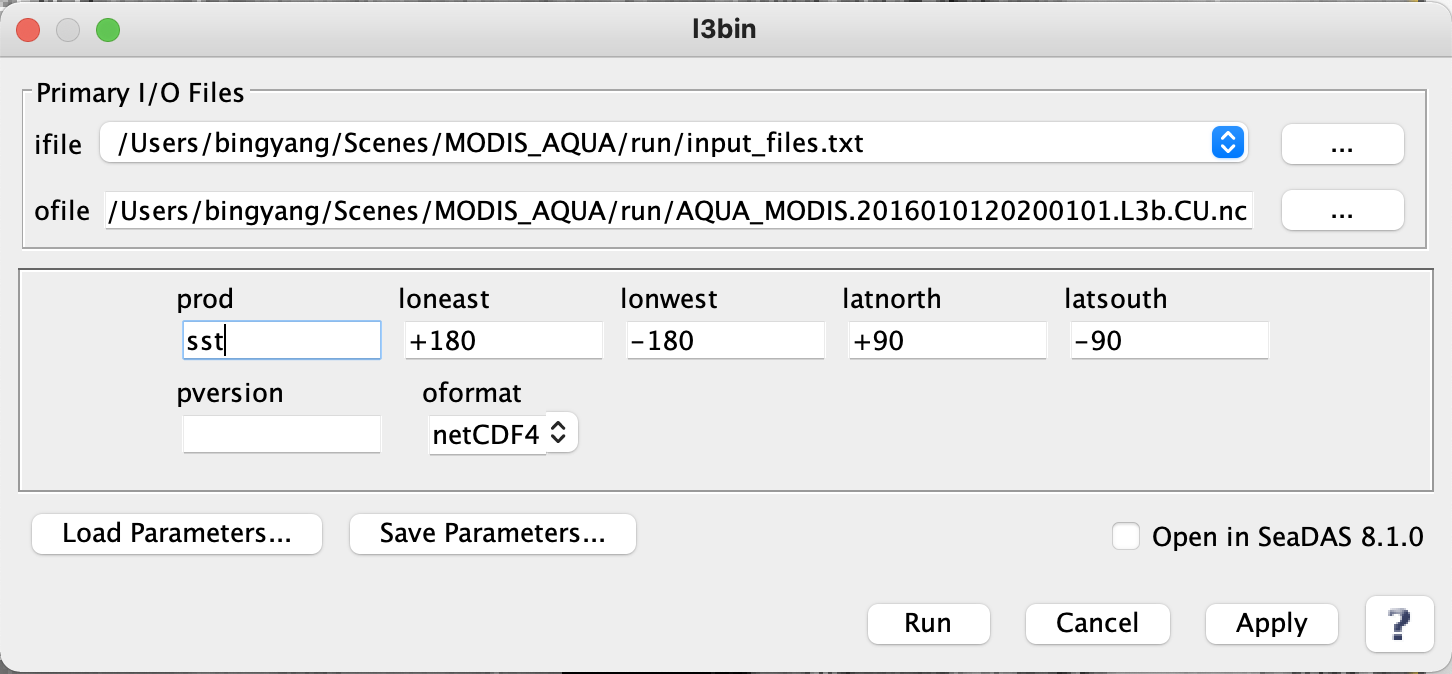This screenshot has width=1452, height=674.
Task: Click the empty pversion text field
Action: [x=281, y=433]
